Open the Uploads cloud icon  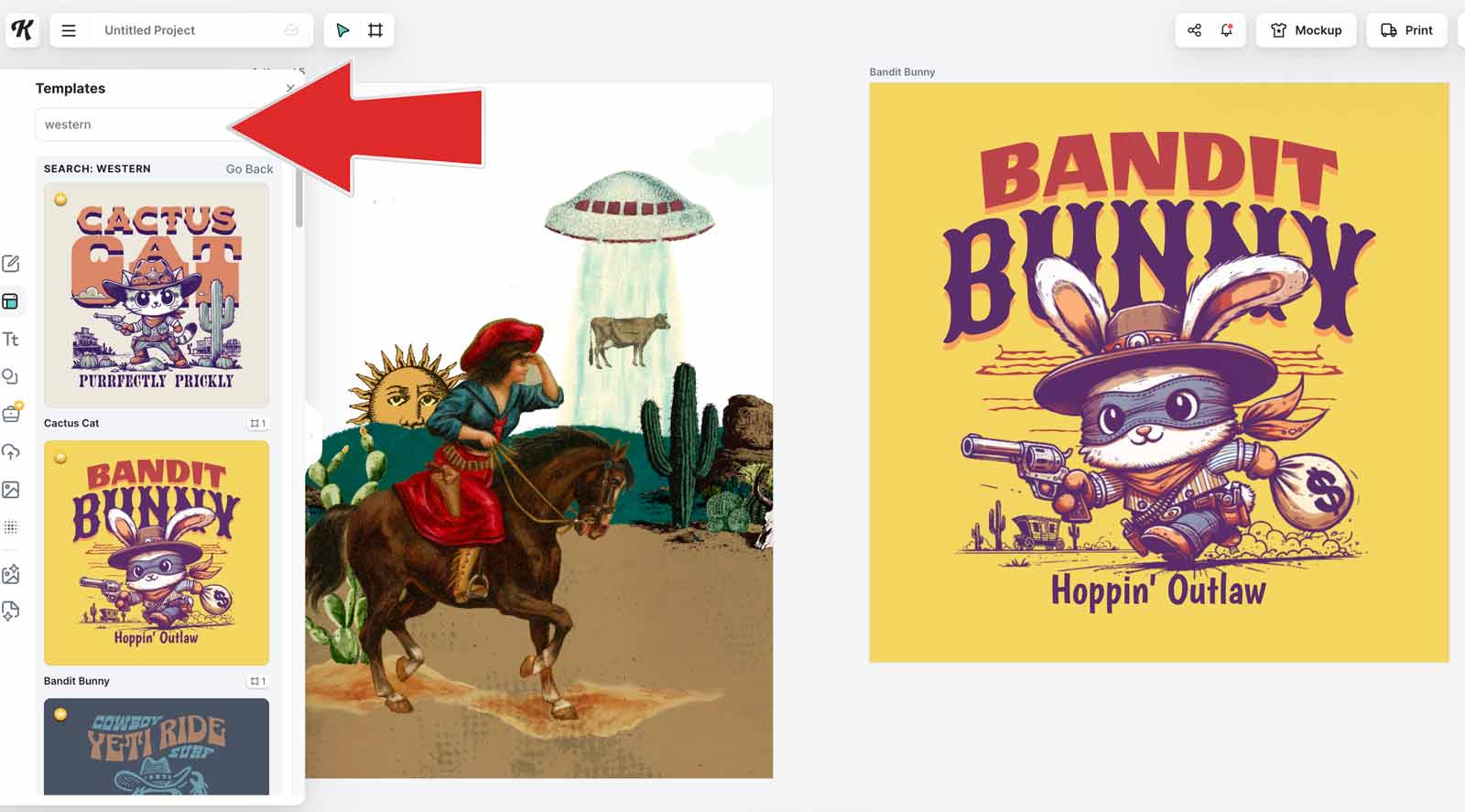[11, 452]
